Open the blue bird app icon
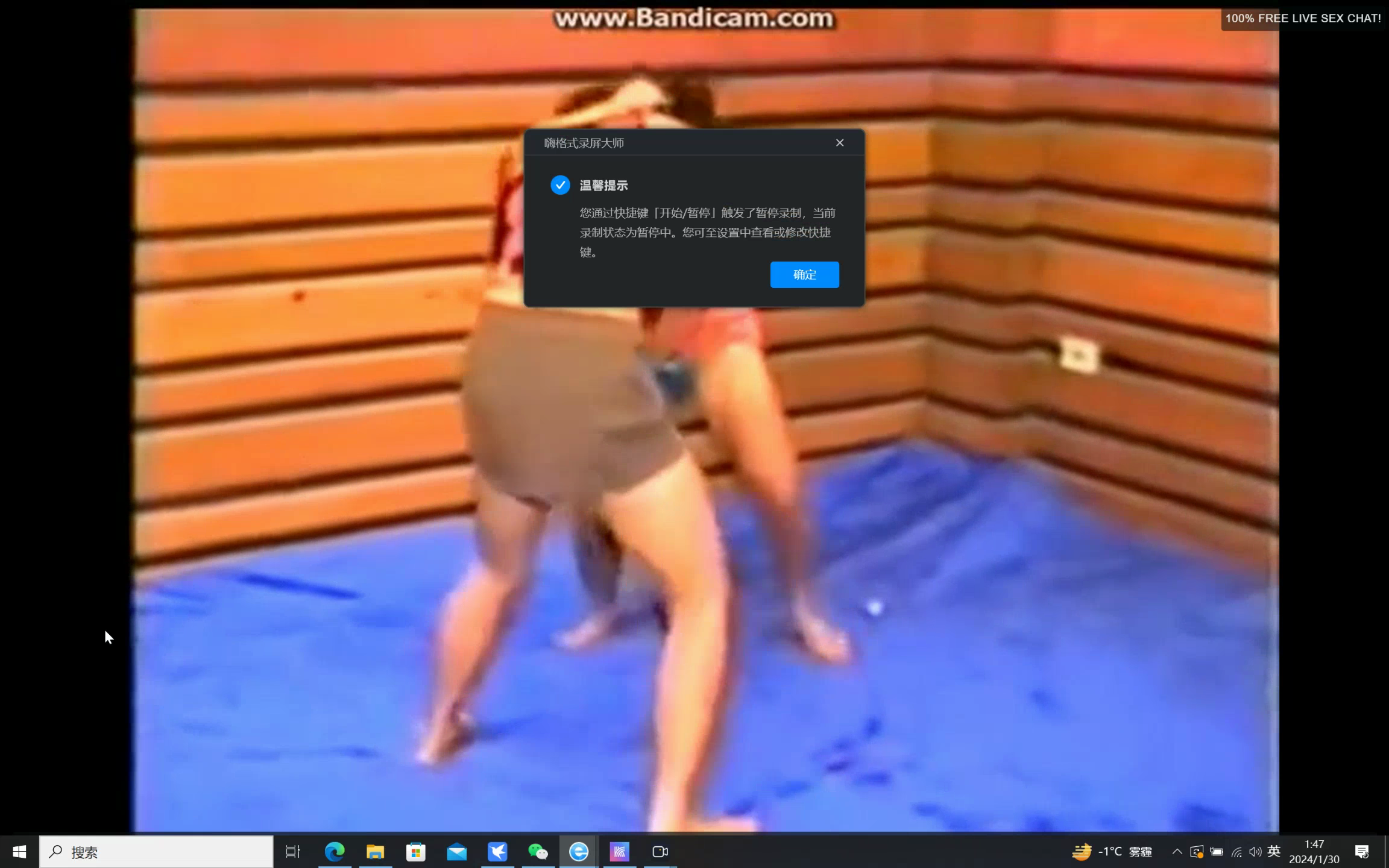This screenshot has height=868, width=1389. pos(497,852)
